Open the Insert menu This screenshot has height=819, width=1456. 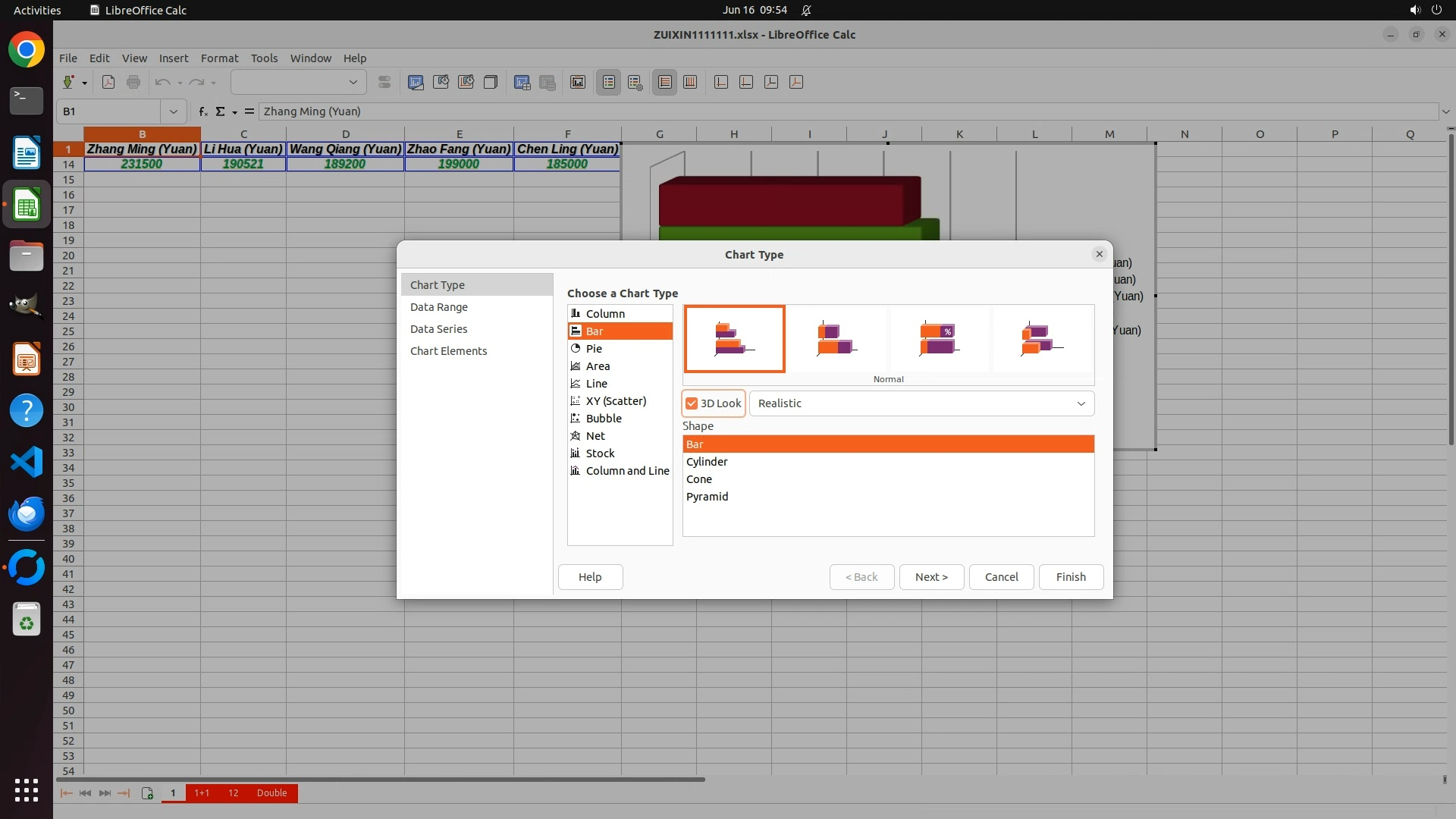(x=173, y=58)
